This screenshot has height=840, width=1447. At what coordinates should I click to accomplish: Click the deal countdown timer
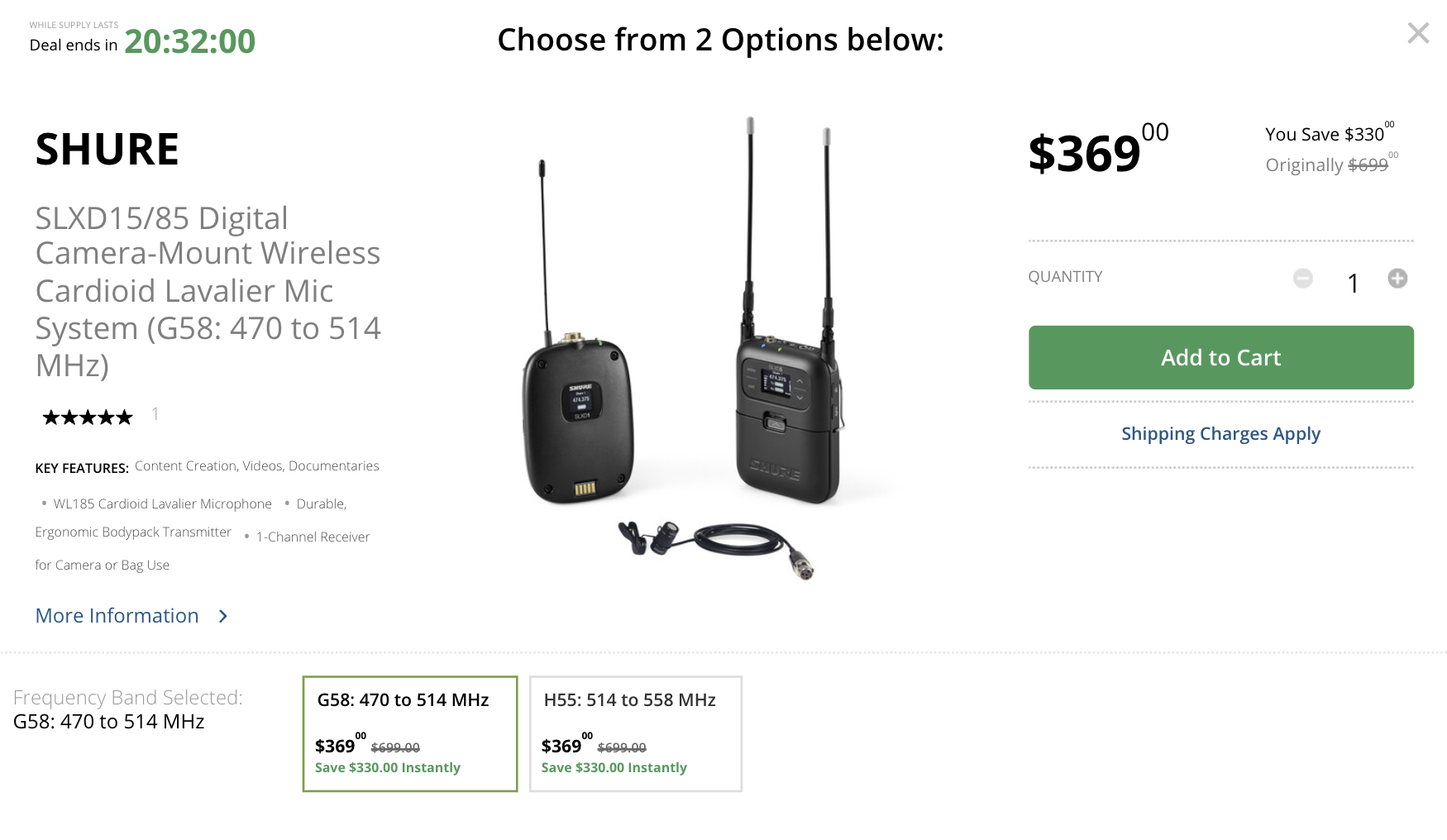(189, 41)
